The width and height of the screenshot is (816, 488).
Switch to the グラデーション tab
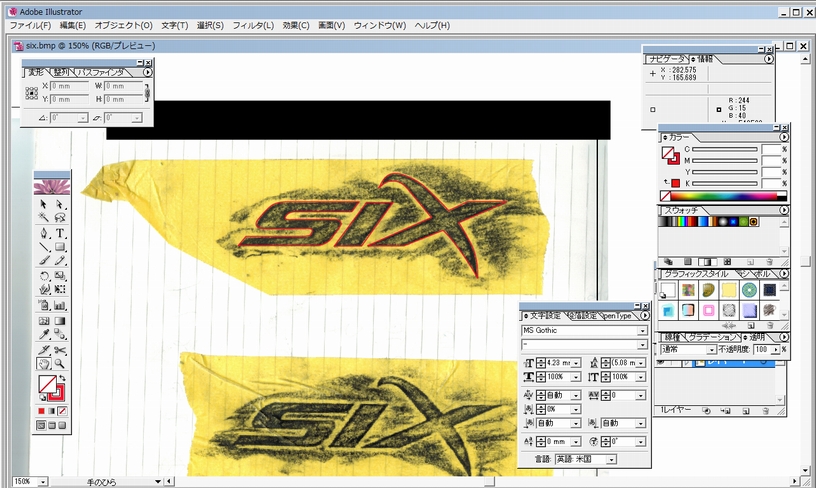pos(709,337)
